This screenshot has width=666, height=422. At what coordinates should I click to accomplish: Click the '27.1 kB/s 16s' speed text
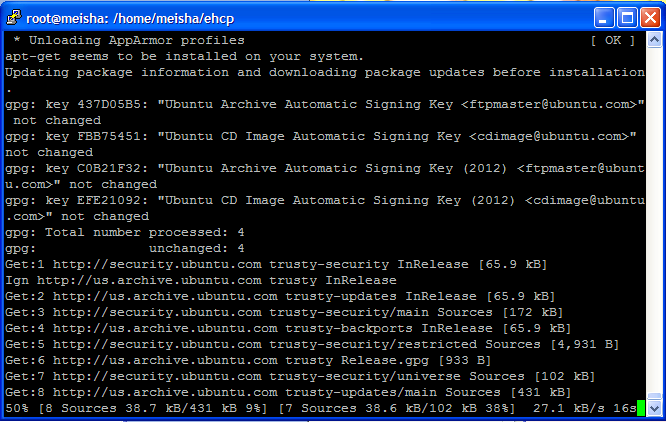tap(584, 408)
